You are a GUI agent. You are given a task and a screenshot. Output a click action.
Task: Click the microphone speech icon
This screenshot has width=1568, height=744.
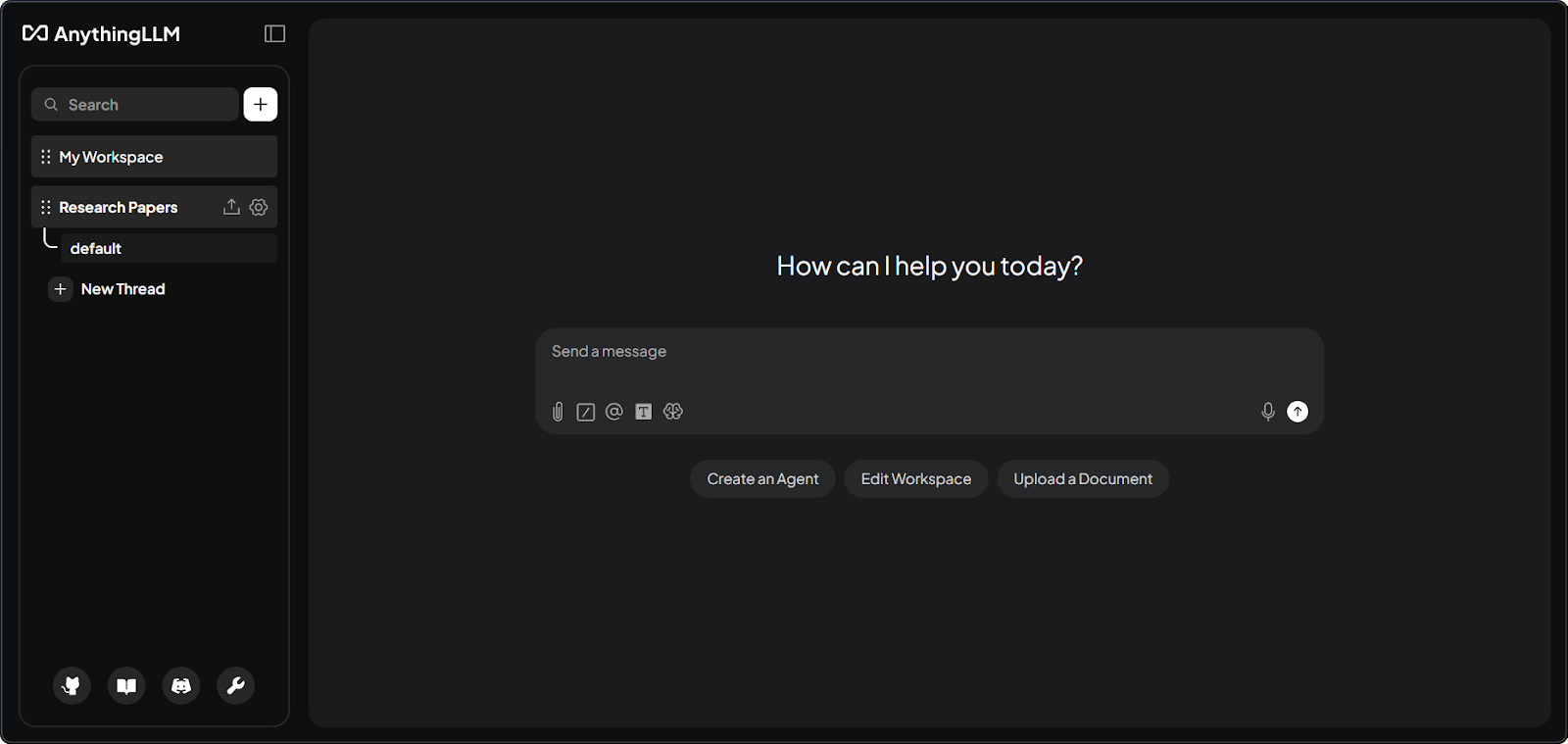click(1268, 412)
